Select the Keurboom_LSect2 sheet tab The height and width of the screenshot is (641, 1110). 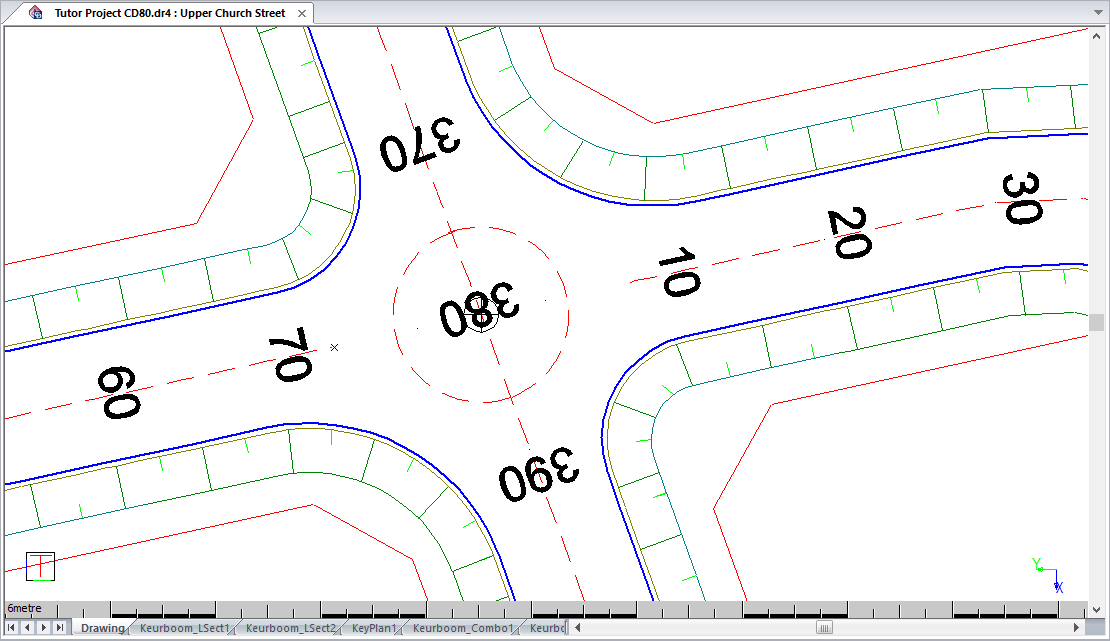pyautogui.click(x=291, y=628)
